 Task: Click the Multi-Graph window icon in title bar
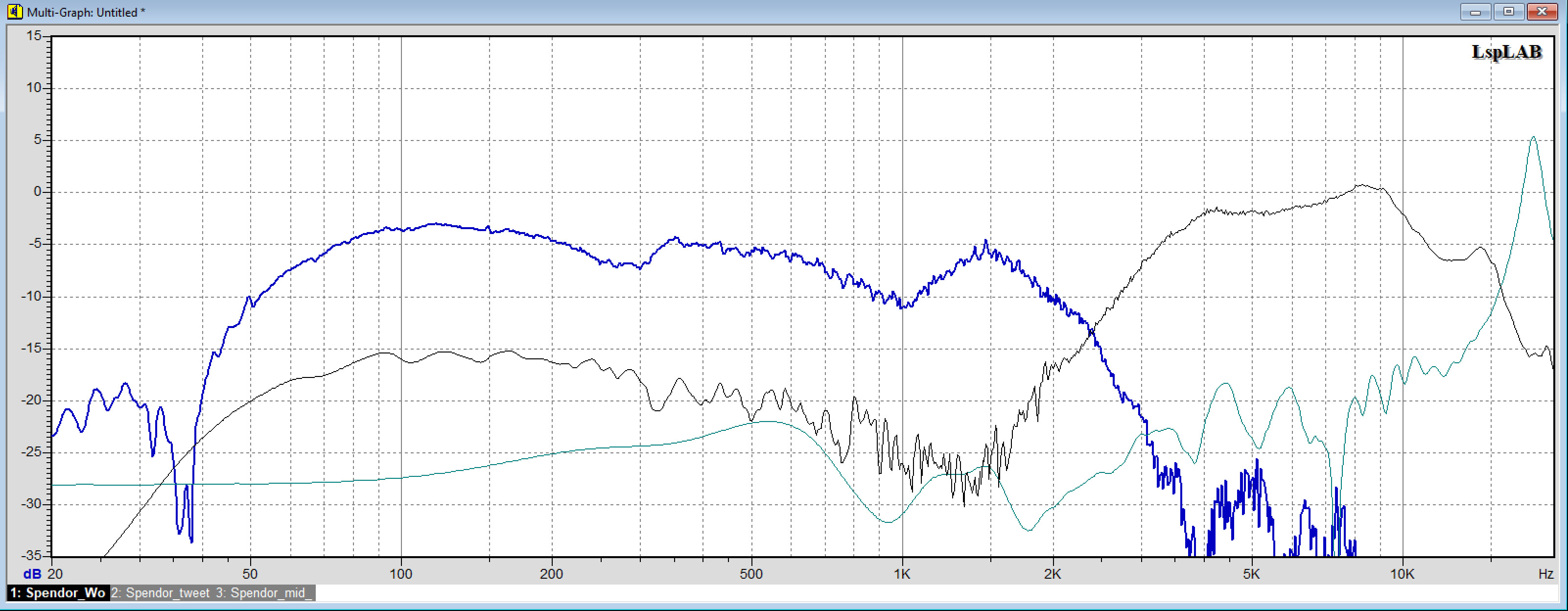tap(14, 12)
